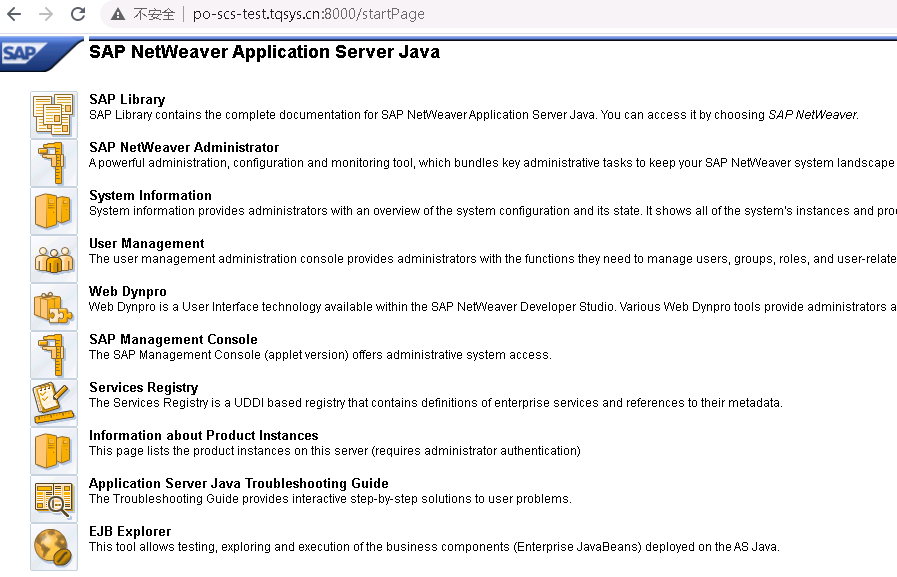Select the System Information icon
The image size is (897, 577).
tap(54, 210)
